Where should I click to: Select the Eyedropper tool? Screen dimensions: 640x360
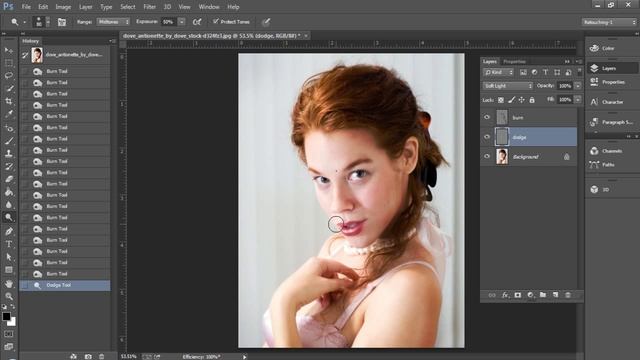pyautogui.click(x=9, y=114)
